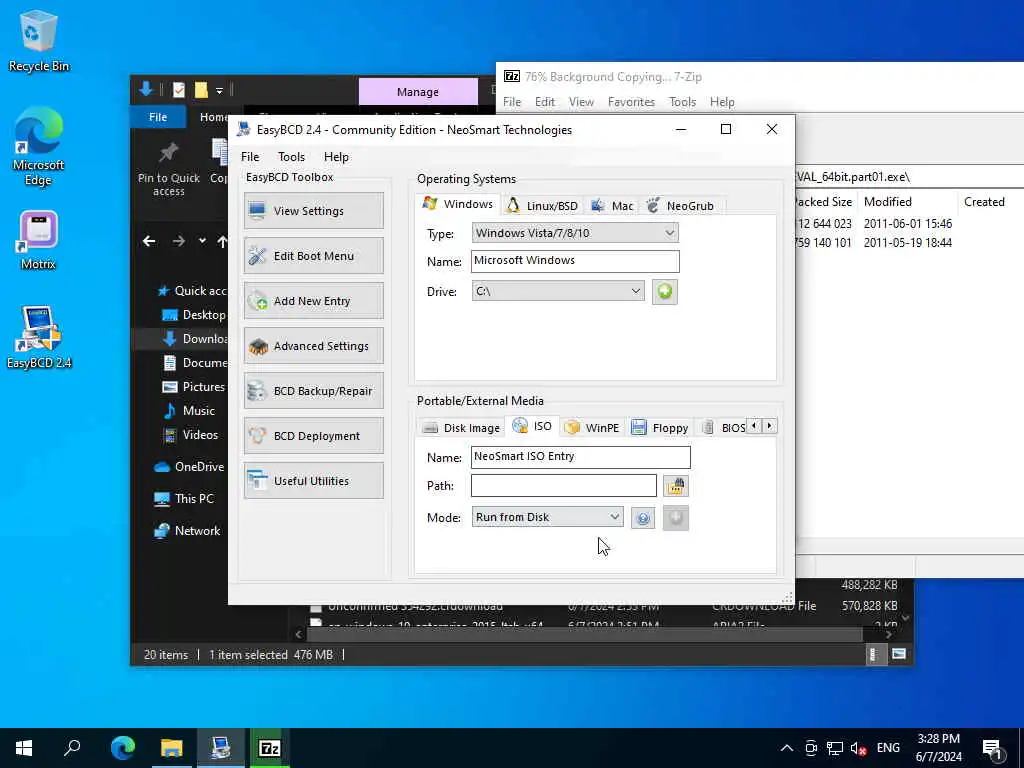Open Useful Utilities section
This screenshot has height=768, width=1024.
click(313, 481)
